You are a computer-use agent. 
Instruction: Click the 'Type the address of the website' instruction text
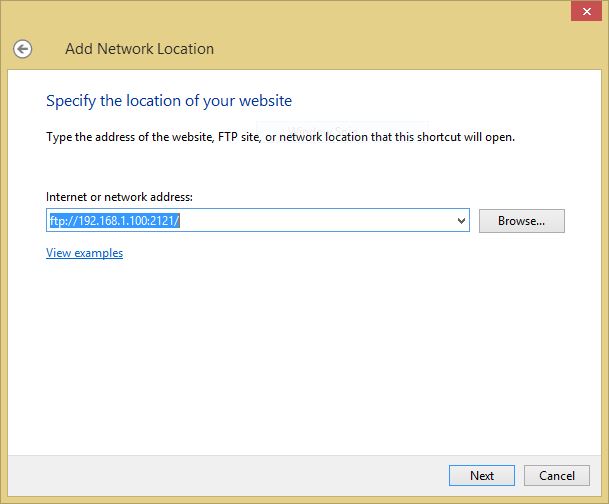280,137
